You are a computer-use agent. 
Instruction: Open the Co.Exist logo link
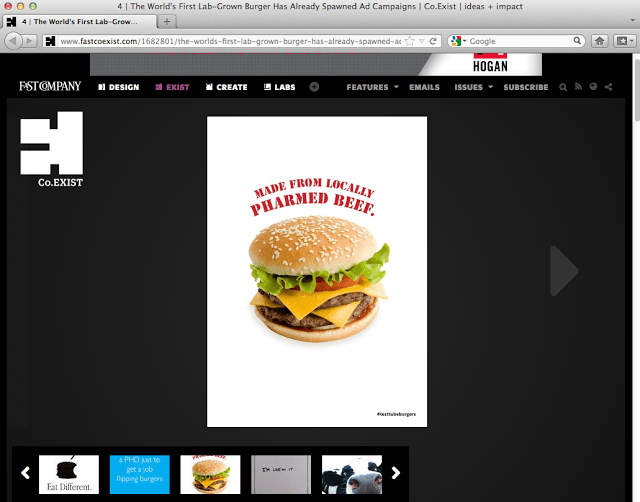click(52, 150)
